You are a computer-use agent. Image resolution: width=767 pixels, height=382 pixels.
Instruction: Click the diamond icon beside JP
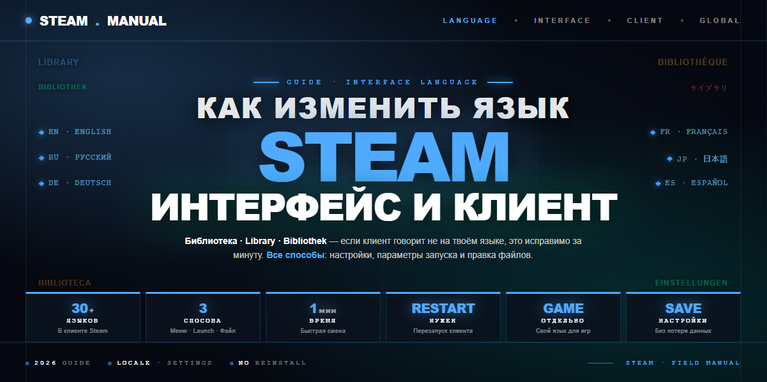[x=670, y=158]
